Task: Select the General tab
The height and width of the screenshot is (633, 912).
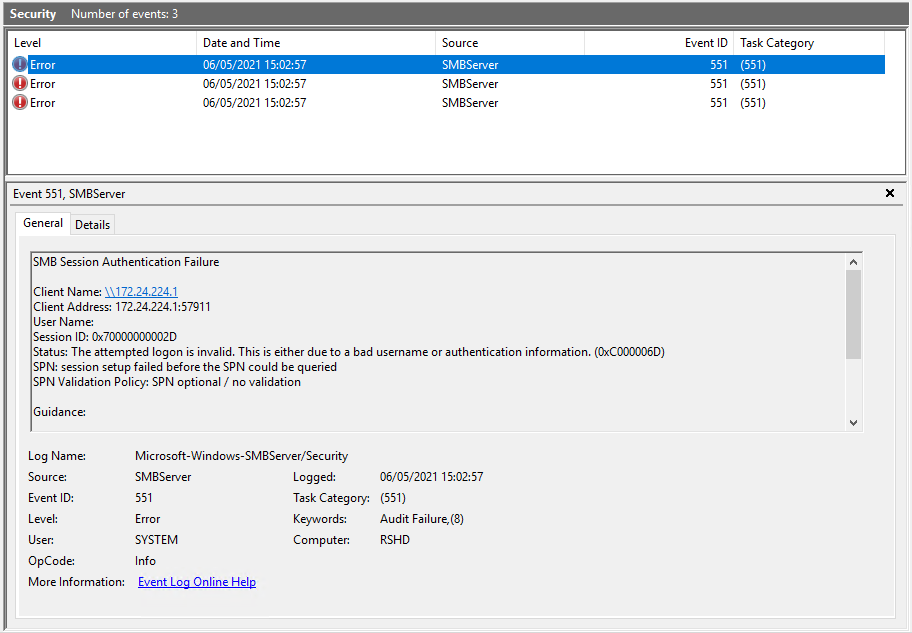Action: [43, 223]
